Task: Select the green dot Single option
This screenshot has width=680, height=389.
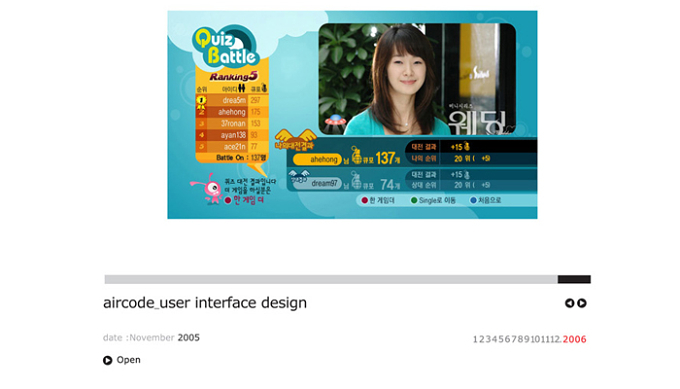Action: pyautogui.click(x=433, y=200)
